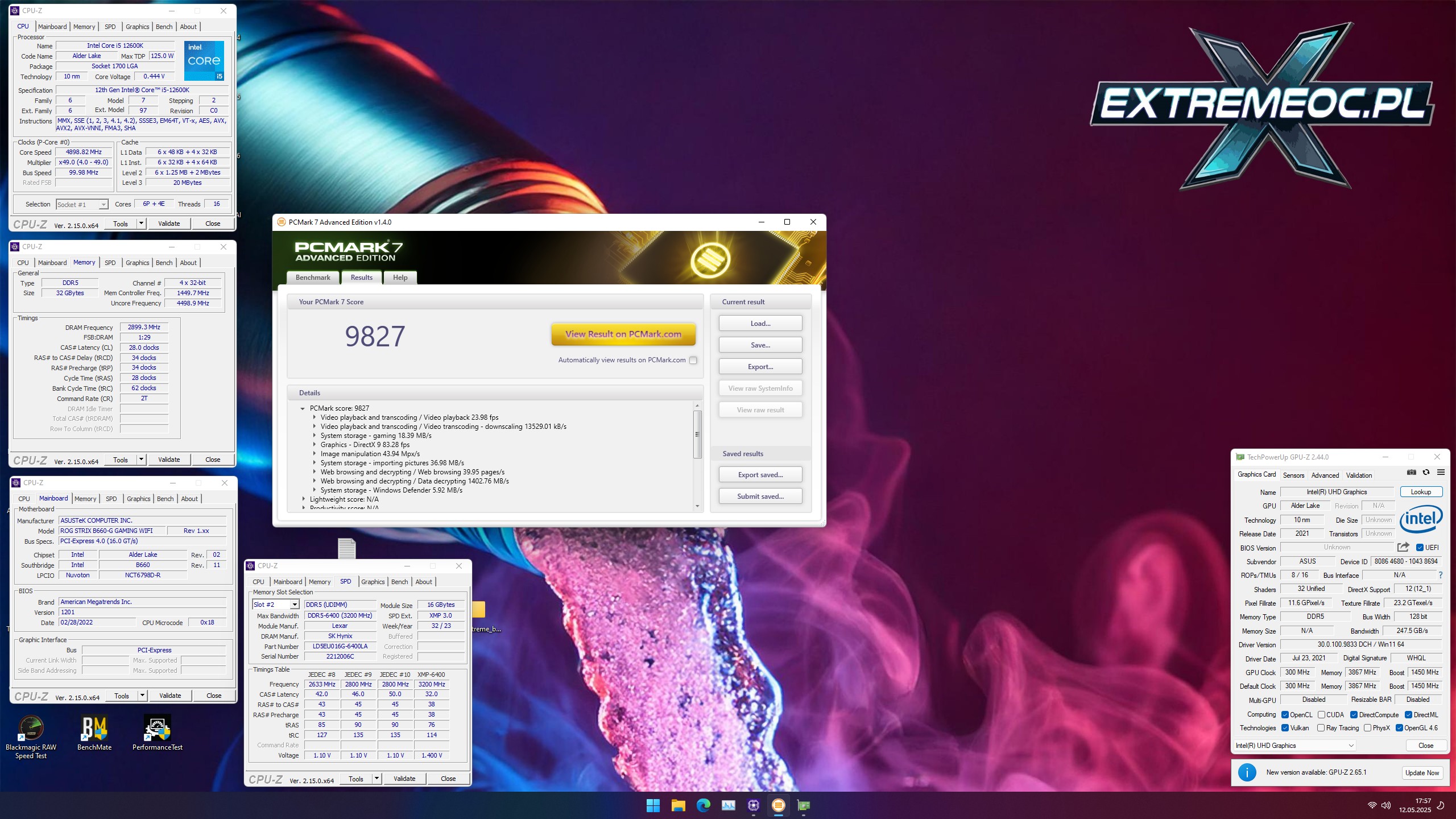Click the Submit saved... button
This screenshot has height=819, width=1456.
760,497
